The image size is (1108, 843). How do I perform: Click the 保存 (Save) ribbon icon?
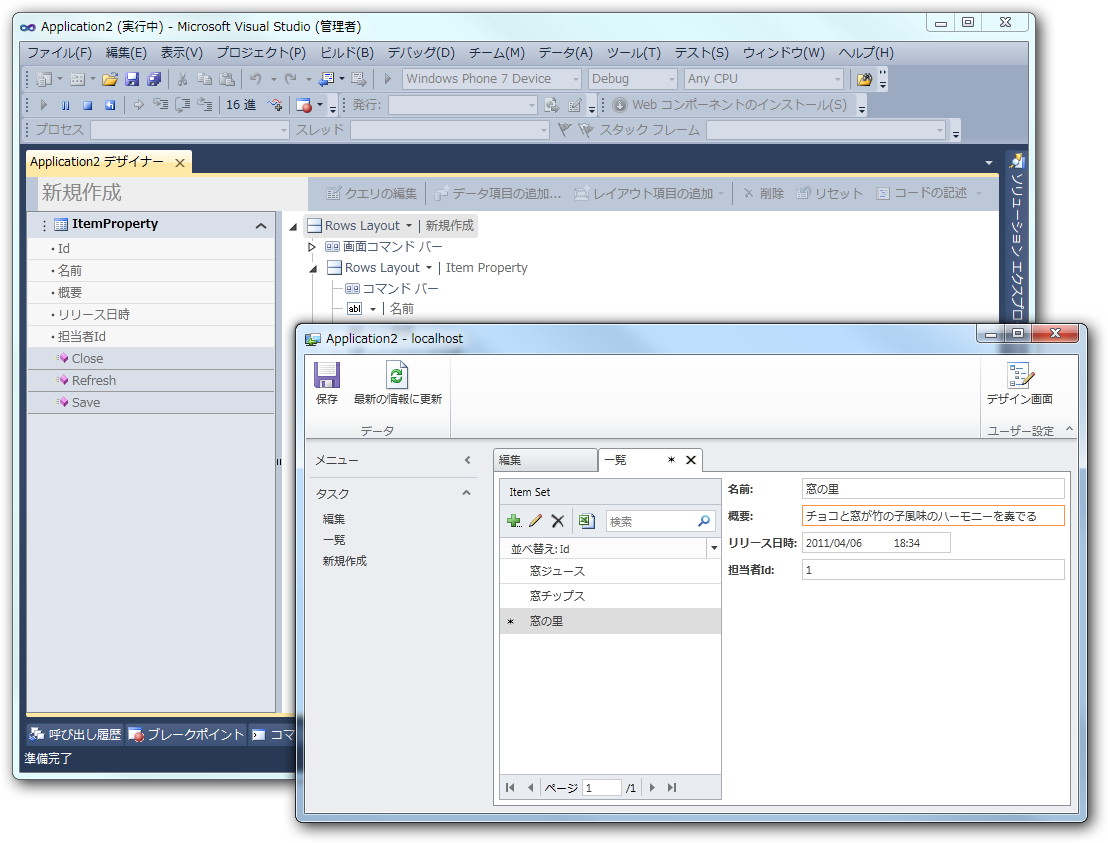tap(325, 380)
